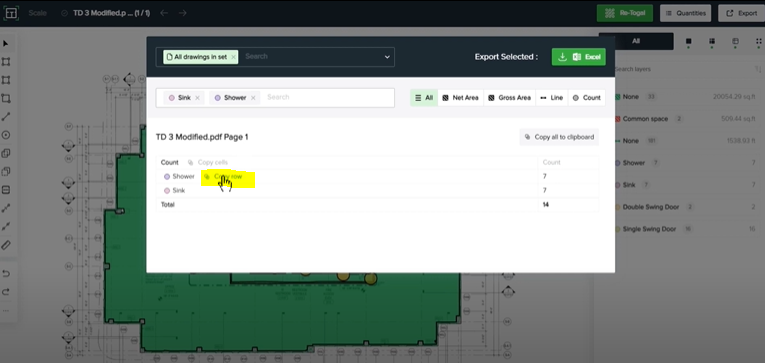765x363 pixels.
Task: Select the None layer with 20054.29 sq.ft
Action: (x=685, y=97)
